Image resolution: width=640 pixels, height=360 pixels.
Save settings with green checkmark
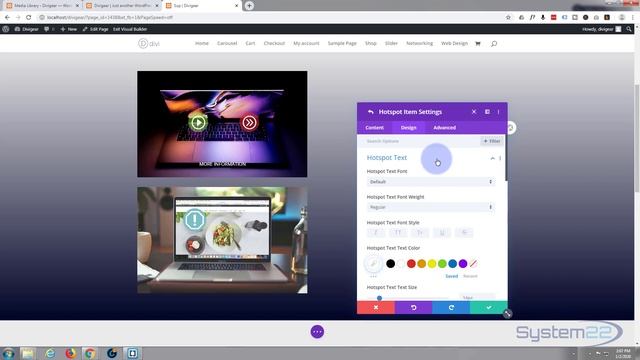click(489, 308)
